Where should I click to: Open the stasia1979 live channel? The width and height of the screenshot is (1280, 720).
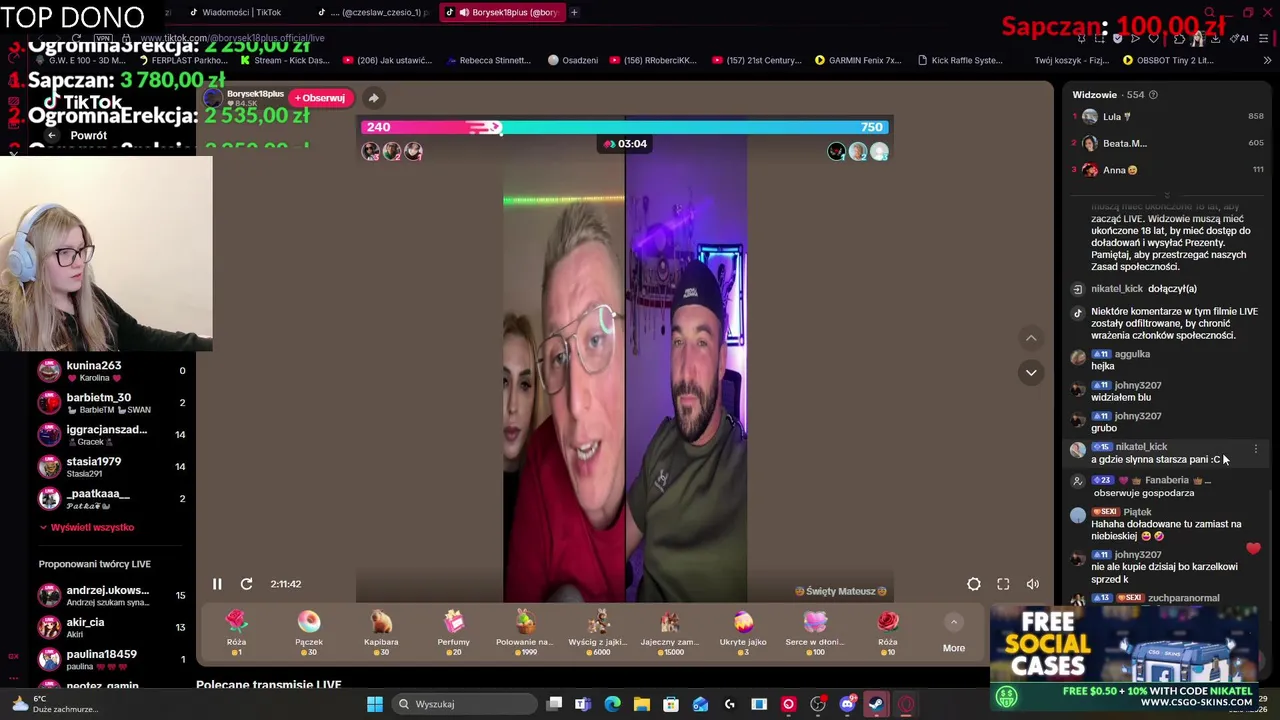[110, 467]
